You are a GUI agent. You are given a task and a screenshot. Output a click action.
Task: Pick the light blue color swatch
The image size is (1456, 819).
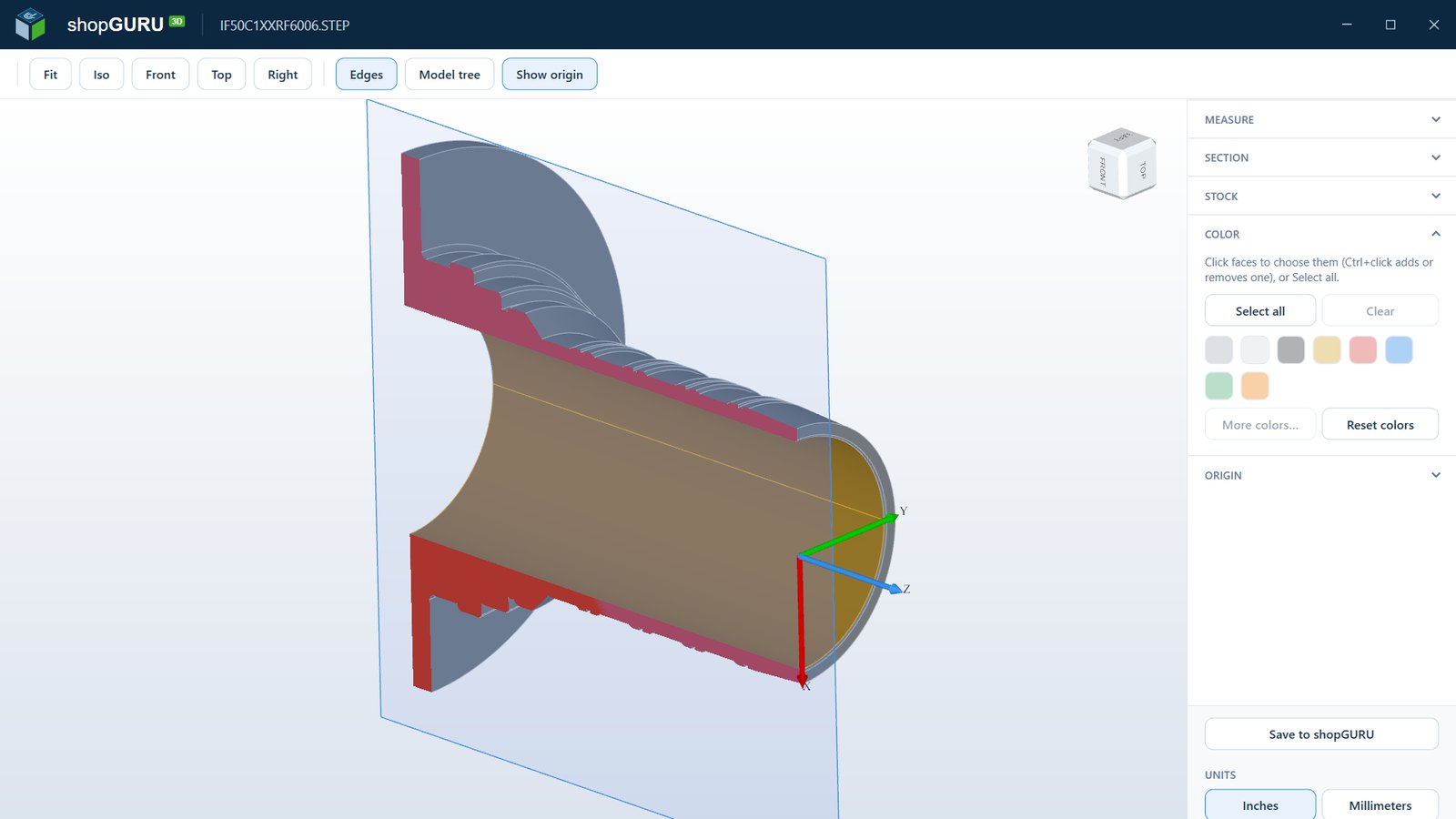1399,349
